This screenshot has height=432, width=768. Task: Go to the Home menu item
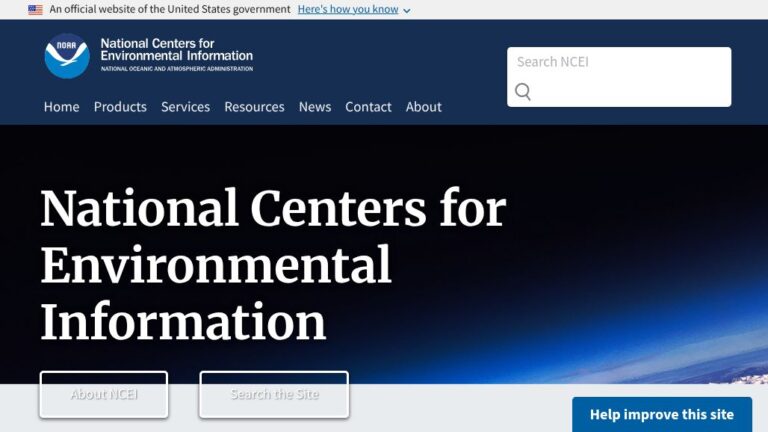[x=62, y=107]
